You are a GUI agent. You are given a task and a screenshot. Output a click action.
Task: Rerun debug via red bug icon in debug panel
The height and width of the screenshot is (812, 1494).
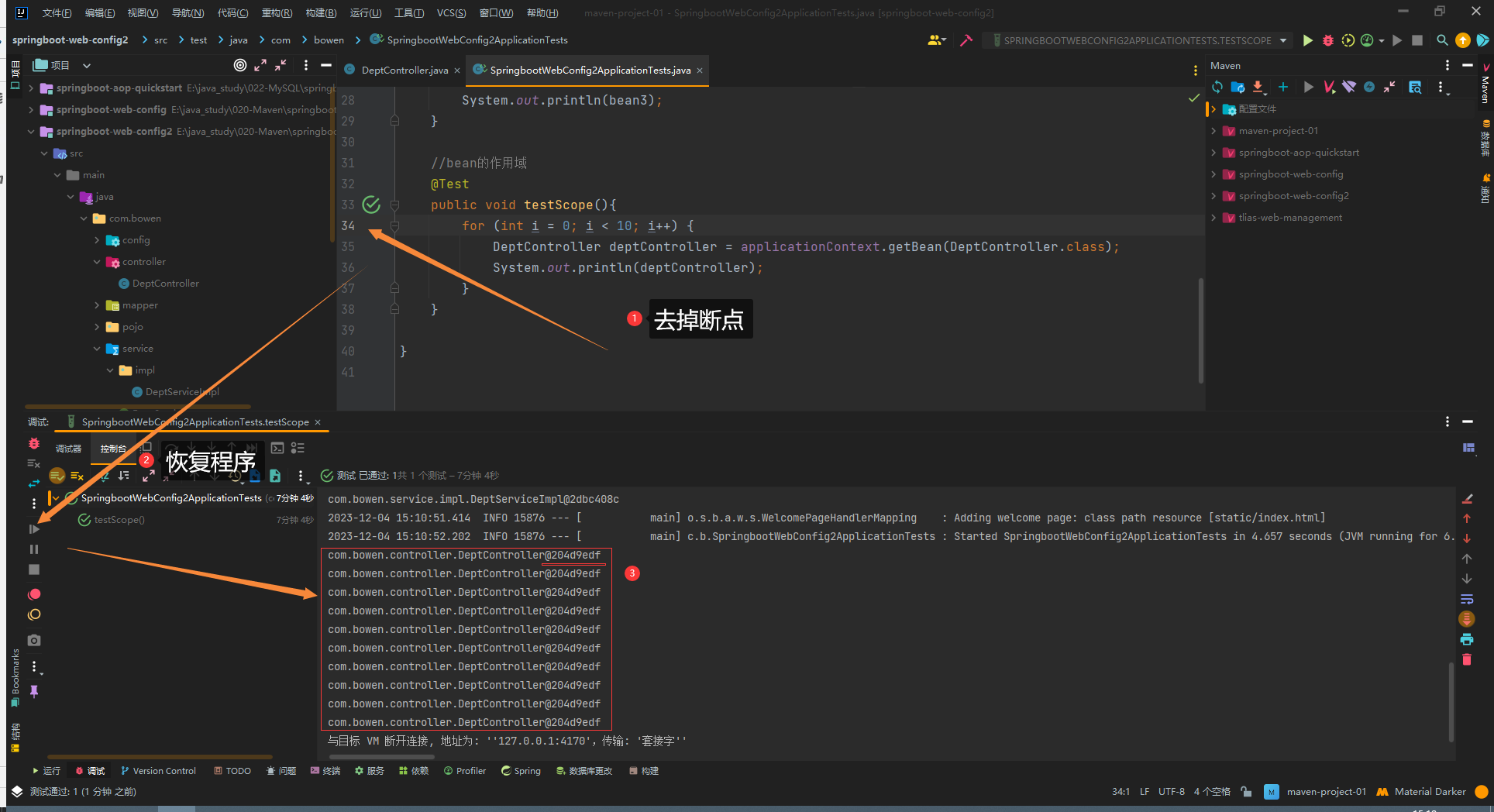coord(34,444)
